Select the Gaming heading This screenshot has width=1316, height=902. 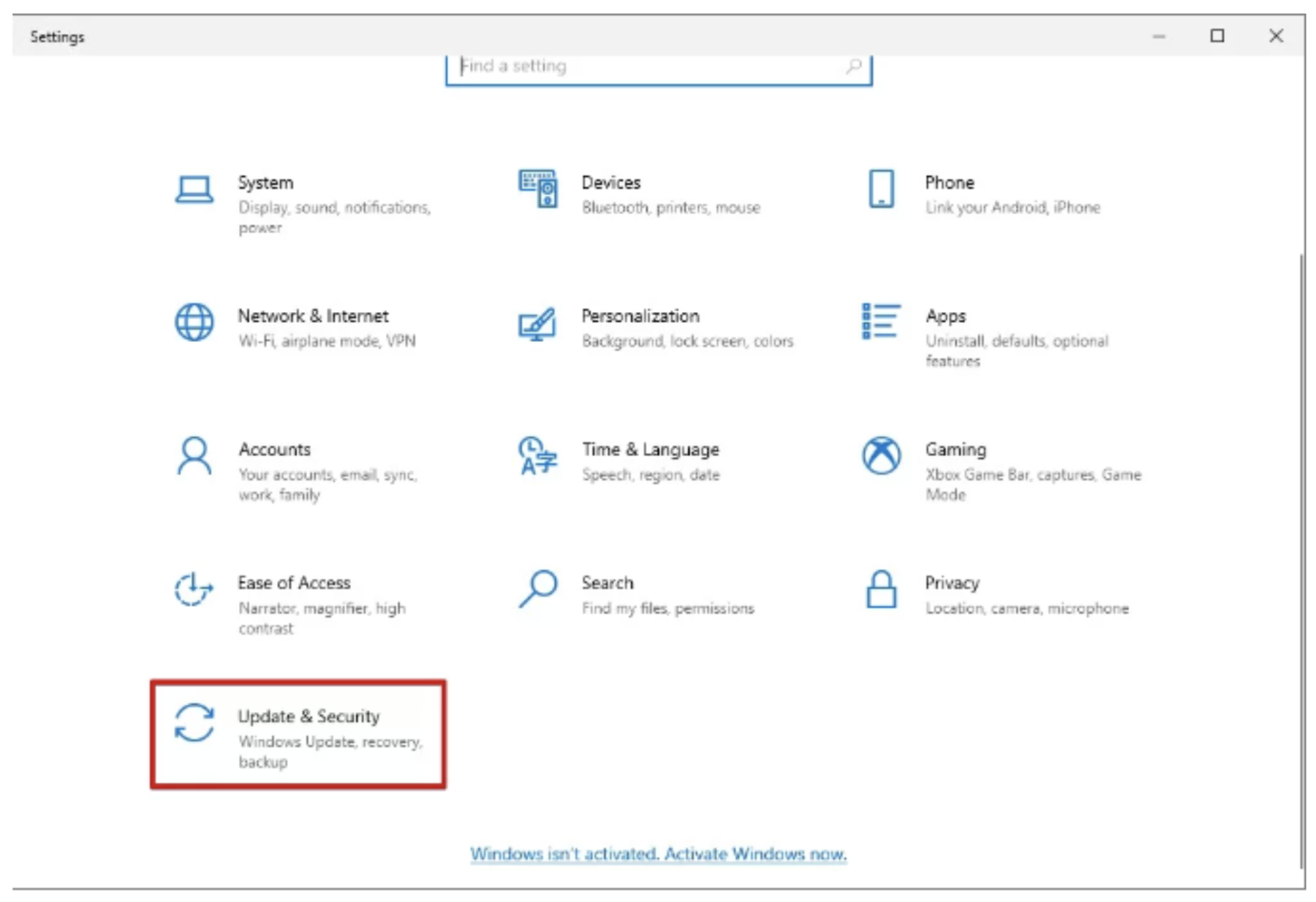click(x=956, y=450)
